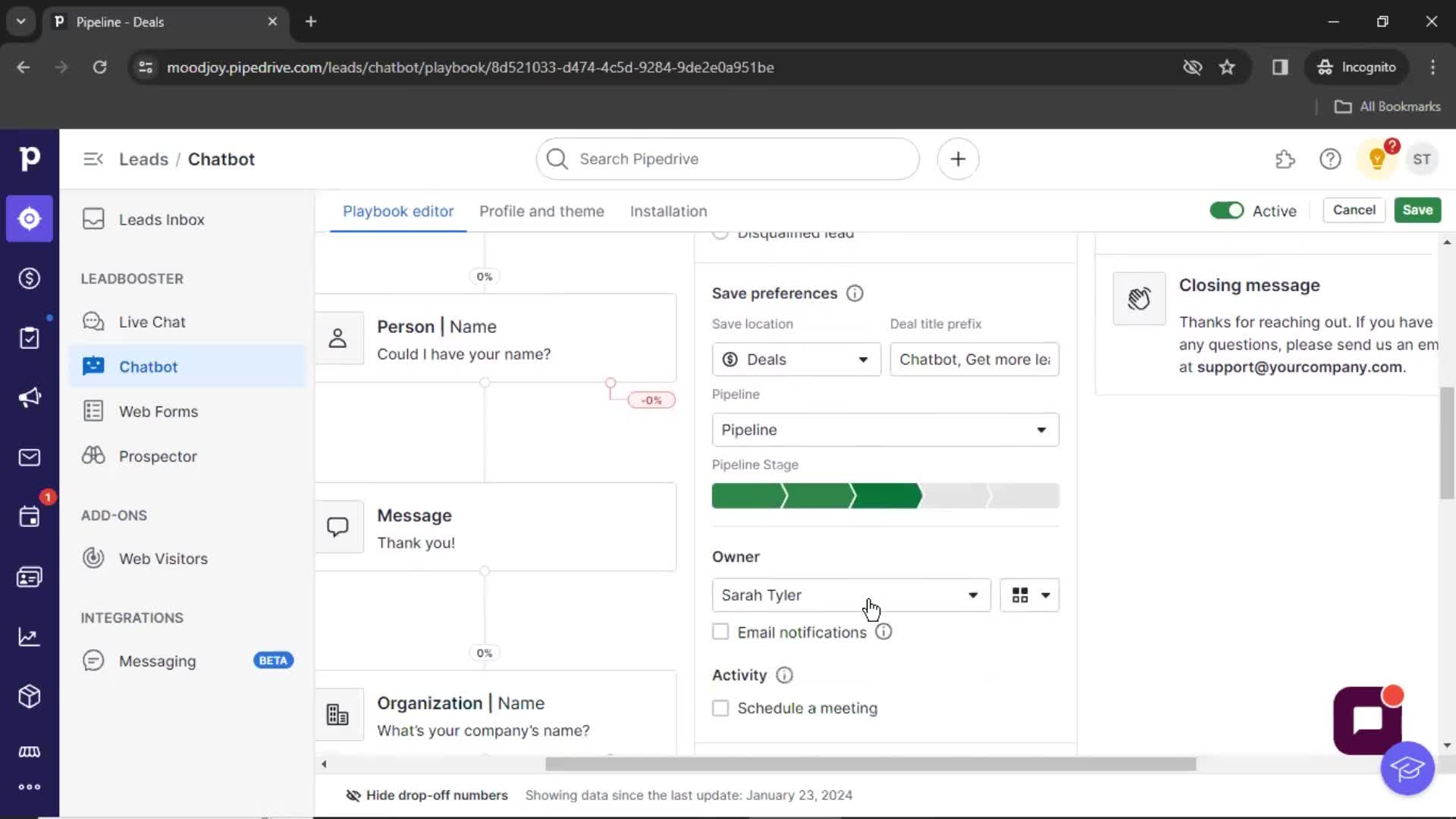Open Leads Inbox in menu
Image resolution: width=1456 pixels, height=819 pixels.
(187, 219)
